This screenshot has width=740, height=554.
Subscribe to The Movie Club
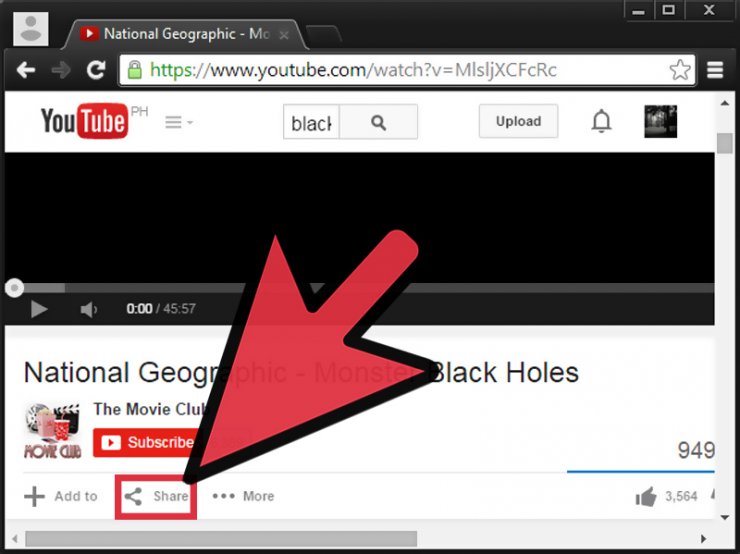(147, 442)
